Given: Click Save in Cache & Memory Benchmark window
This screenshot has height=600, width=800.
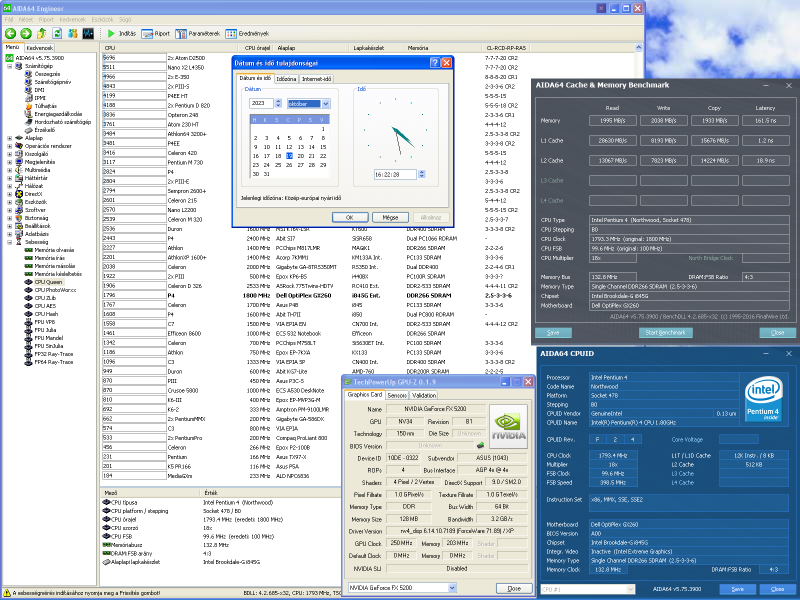Looking at the screenshot, I should pyautogui.click(x=553, y=333).
